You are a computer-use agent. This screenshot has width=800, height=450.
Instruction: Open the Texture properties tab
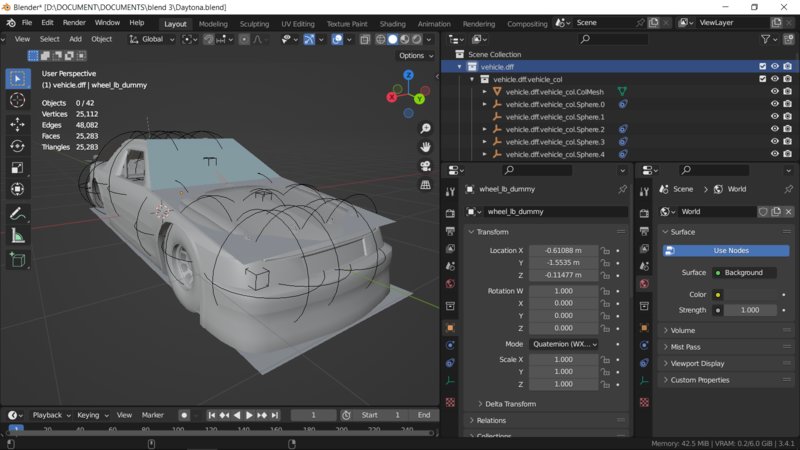[450, 402]
